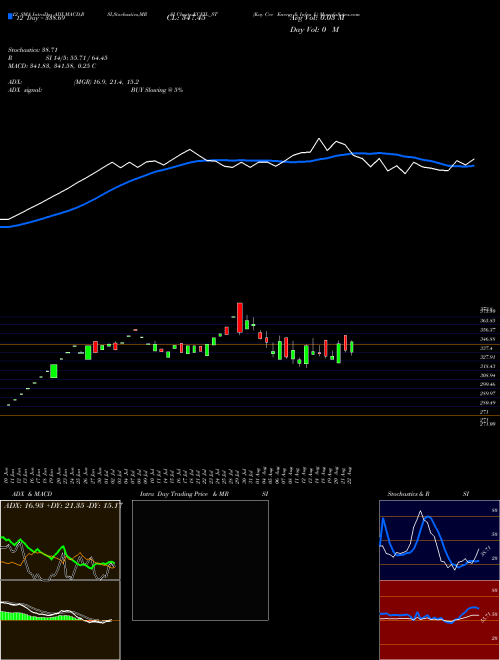Click the large green candle near 20 Jun
500x660 pixels.
(53, 371)
